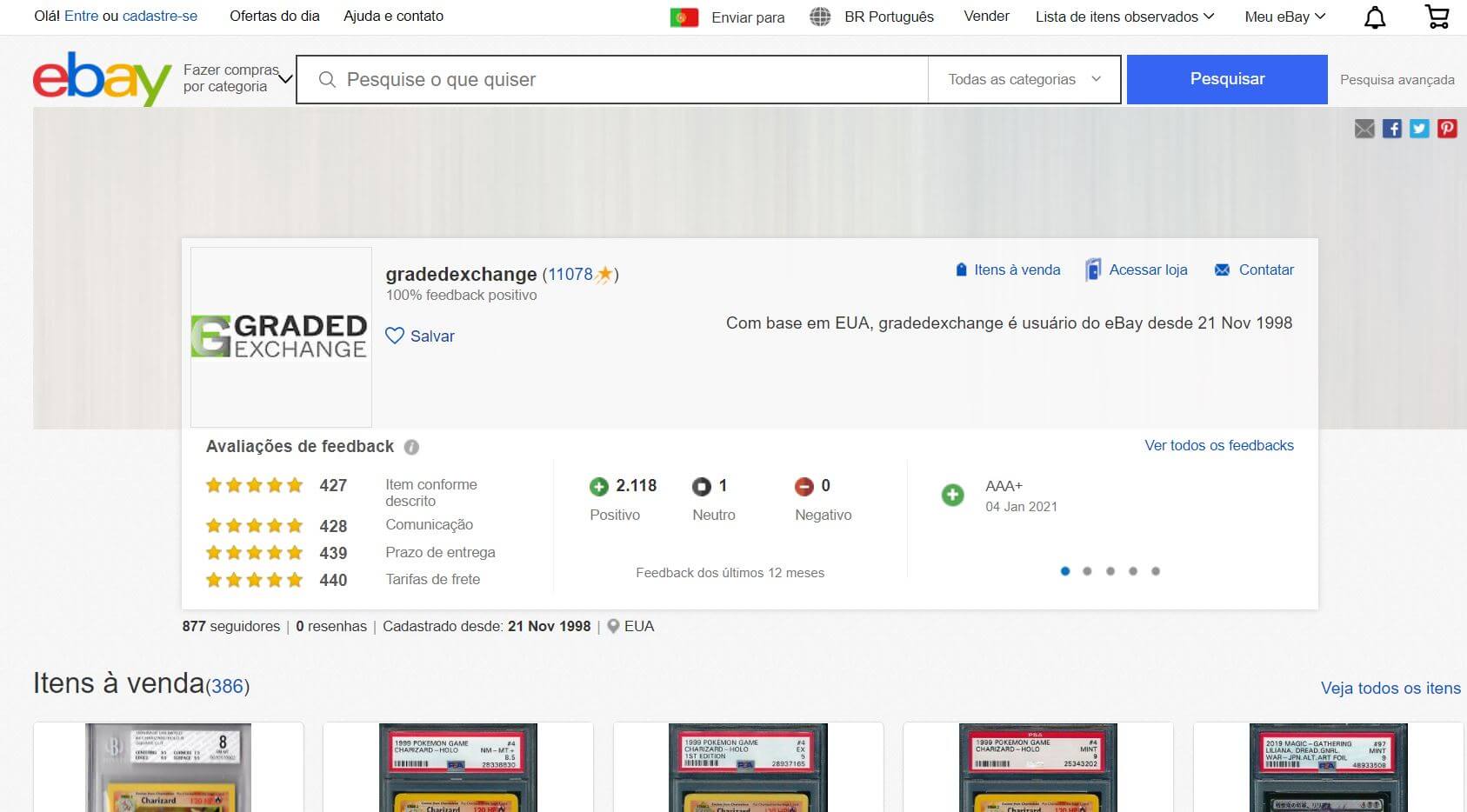
Task: Click the feedback star beside 11078
Action: point(604,275)
